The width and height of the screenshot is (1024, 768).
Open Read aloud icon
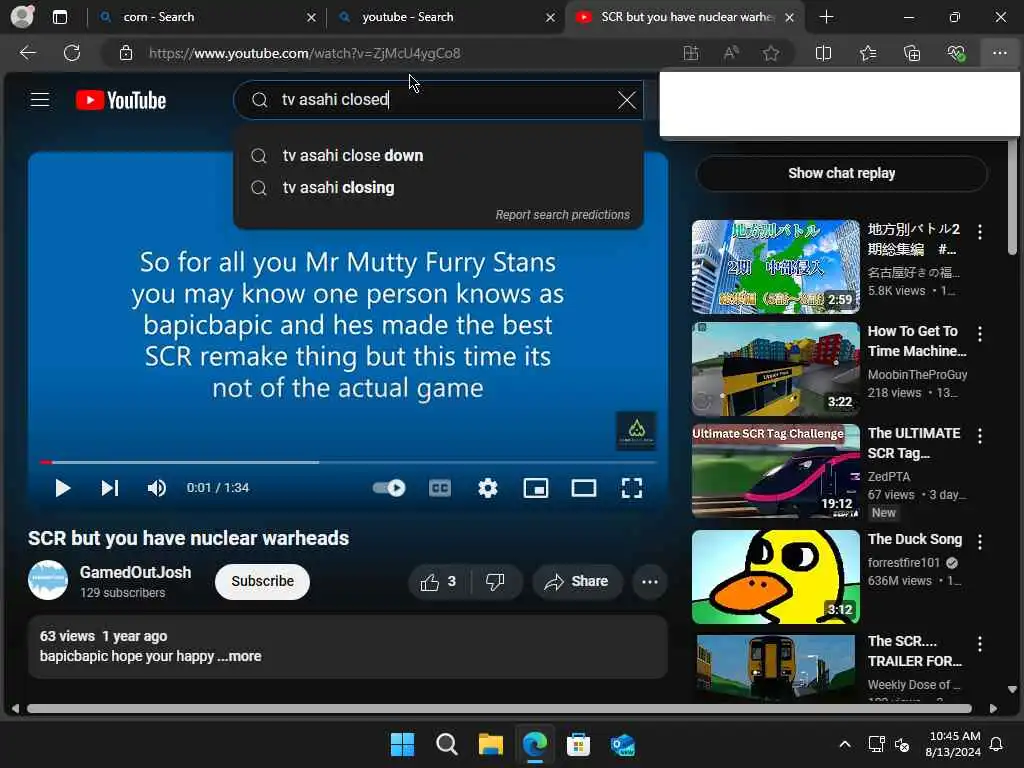click(x=731, y=53)
